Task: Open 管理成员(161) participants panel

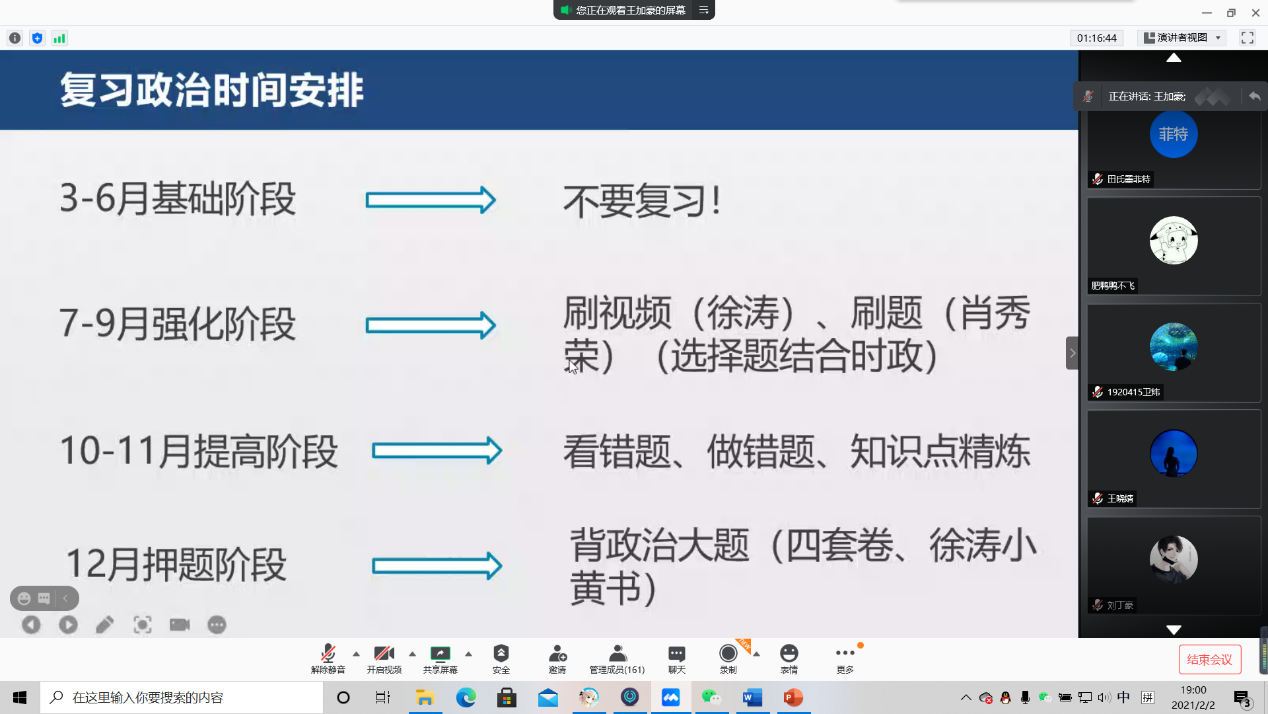Action: pos(617,654)
